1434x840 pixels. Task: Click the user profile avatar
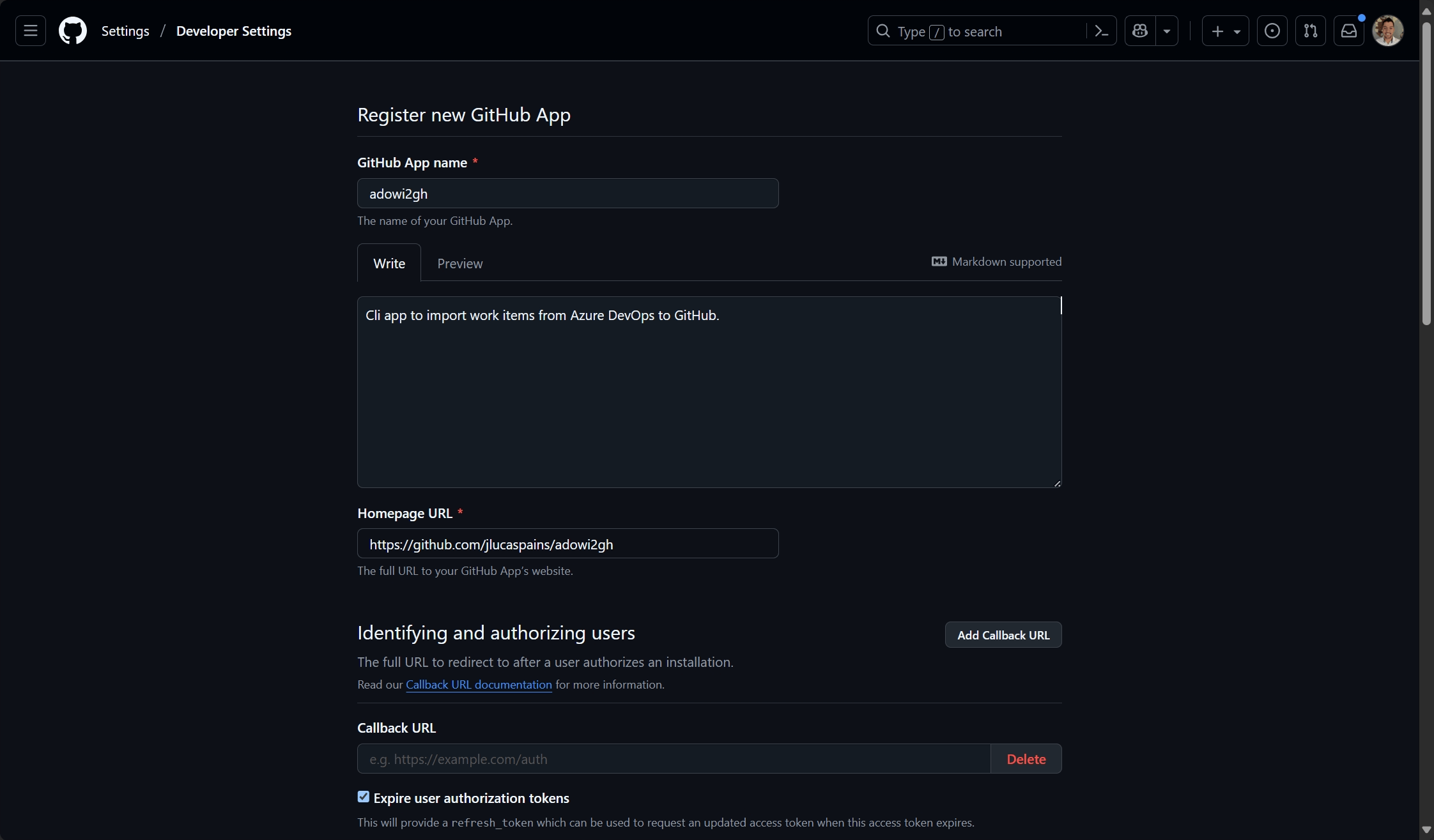(x=1387, y=31)
